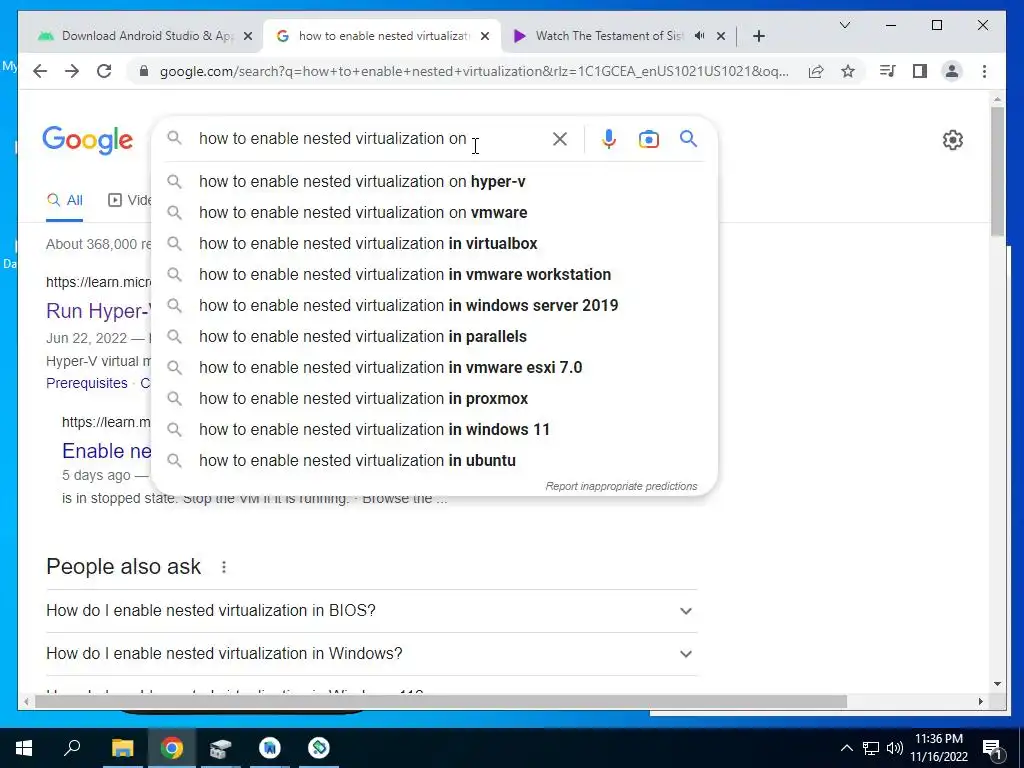Image resolution: width=1024 pixels, height=768 pixels.
Task: Clear the search box with the X
Action: (x=560, y=138)
